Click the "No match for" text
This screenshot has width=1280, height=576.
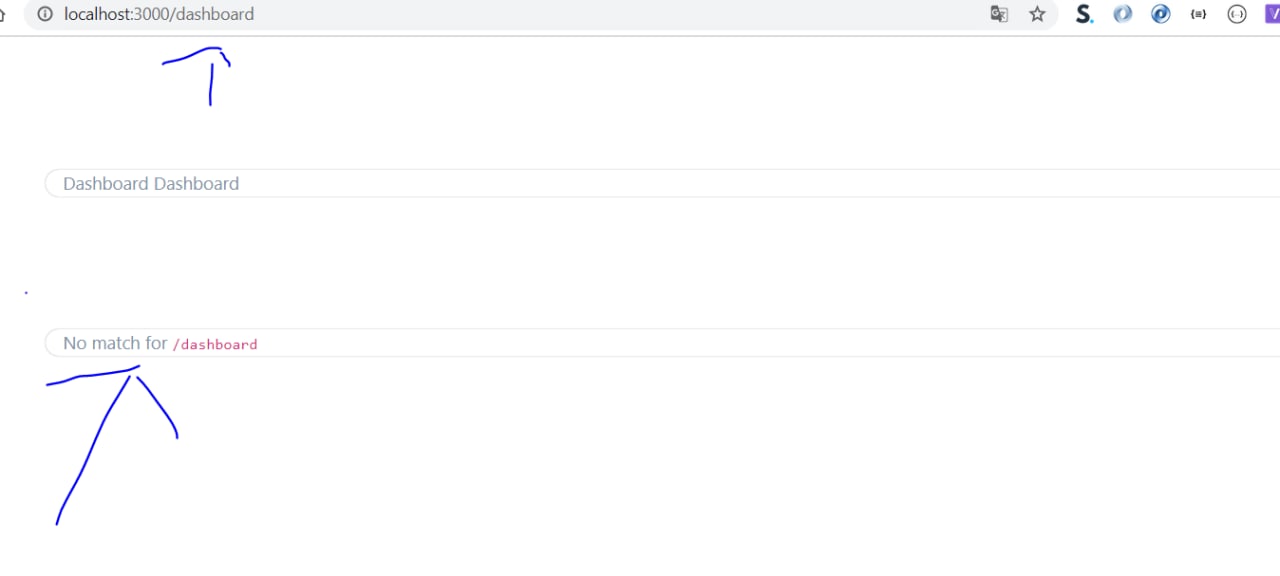click(x=115, y=343)
